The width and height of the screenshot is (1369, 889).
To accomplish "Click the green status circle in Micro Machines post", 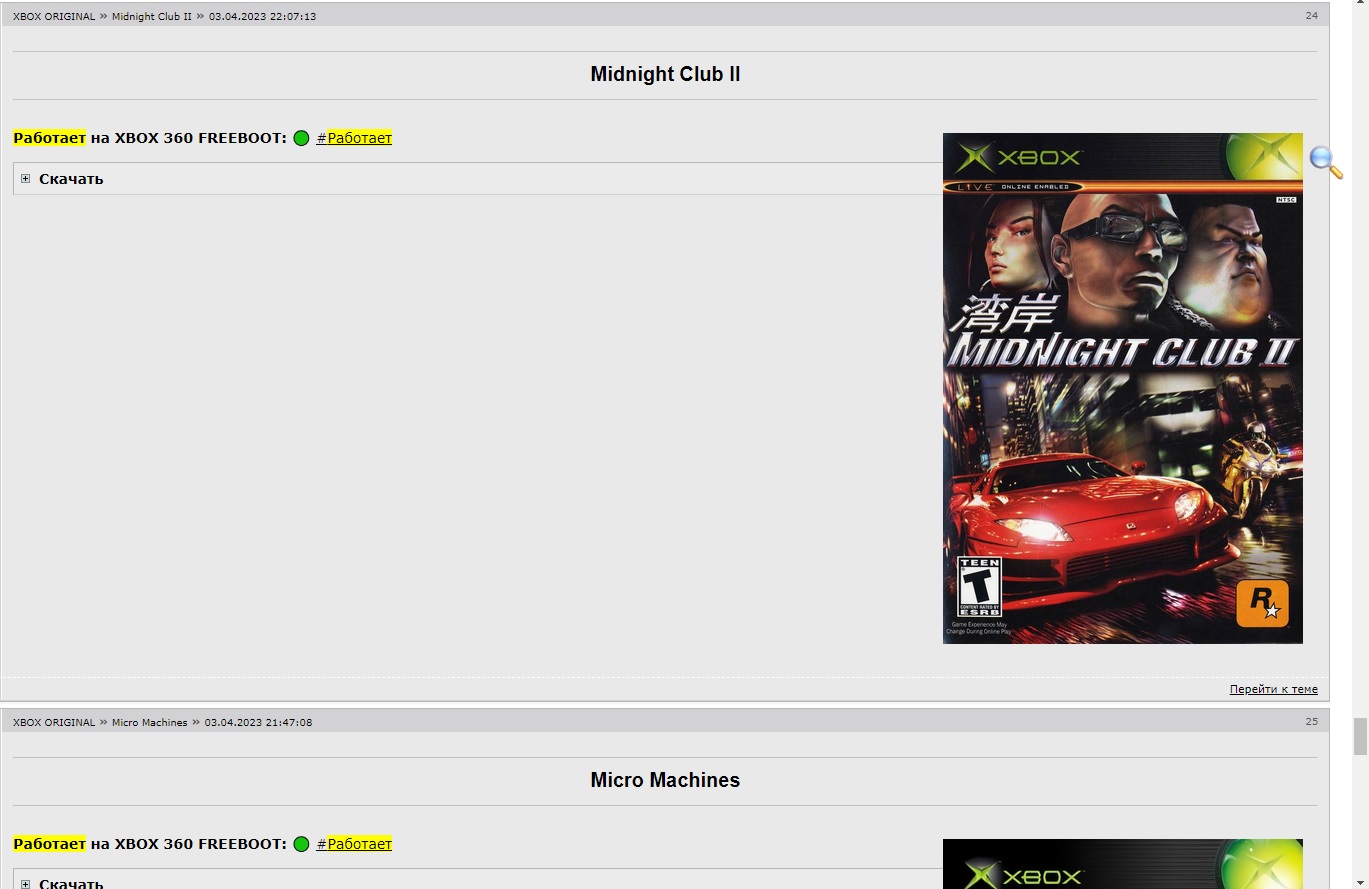I will pos(301,844).
